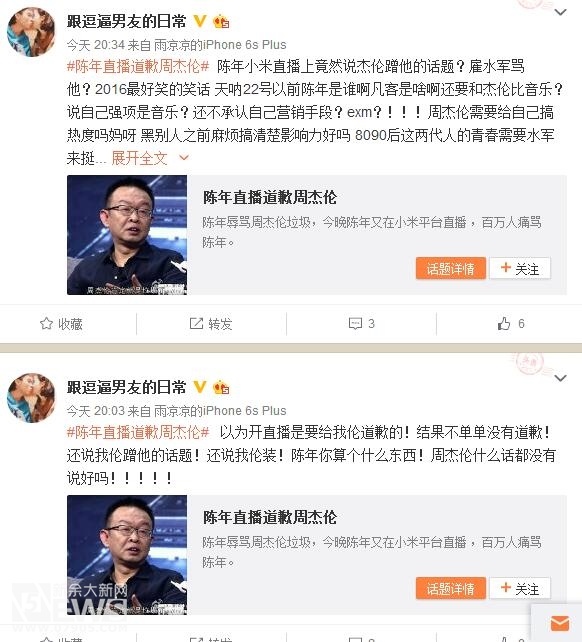Click second post author's avatar photo
Screen dimensions: 582x642
click(31, 398)
